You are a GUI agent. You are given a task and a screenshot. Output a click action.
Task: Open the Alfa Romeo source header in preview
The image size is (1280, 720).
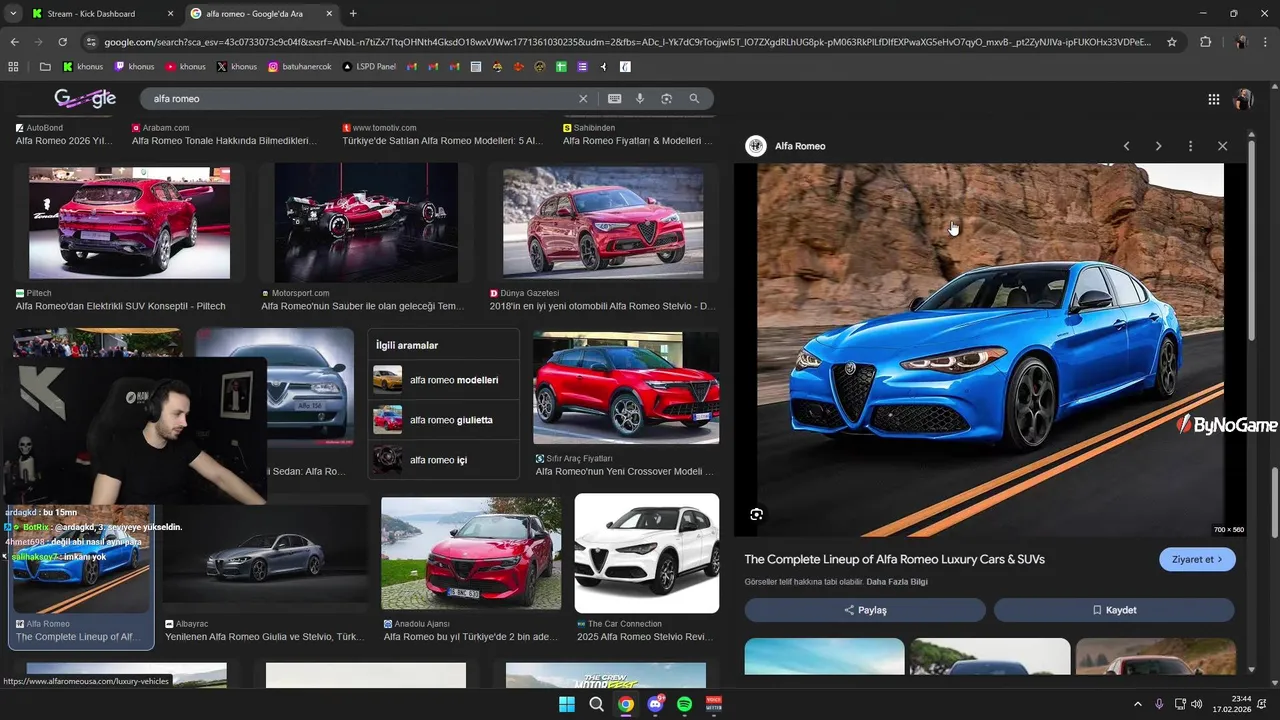[x=786, y=146]
